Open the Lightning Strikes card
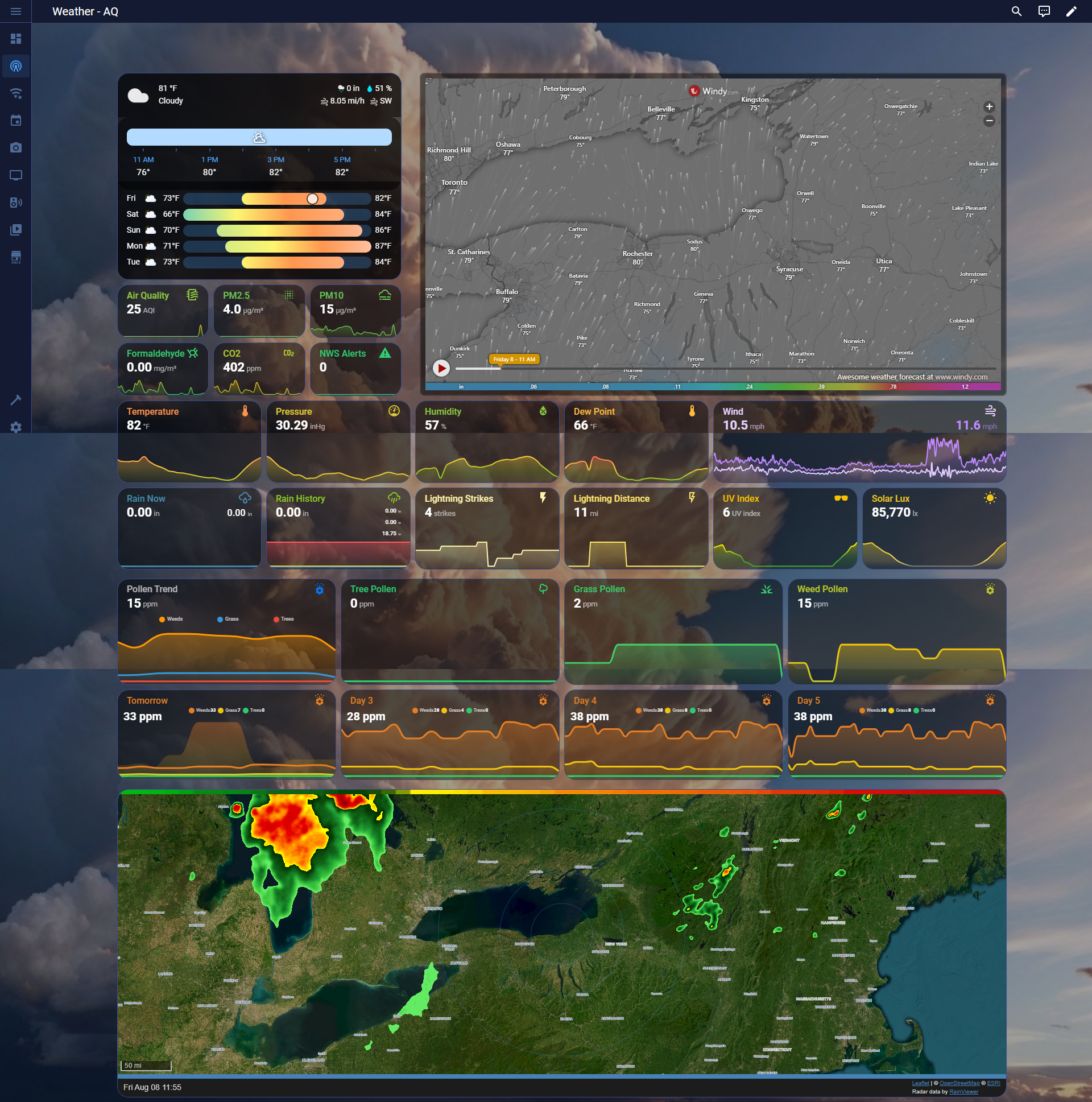1092x1102 pixels. 487,529
